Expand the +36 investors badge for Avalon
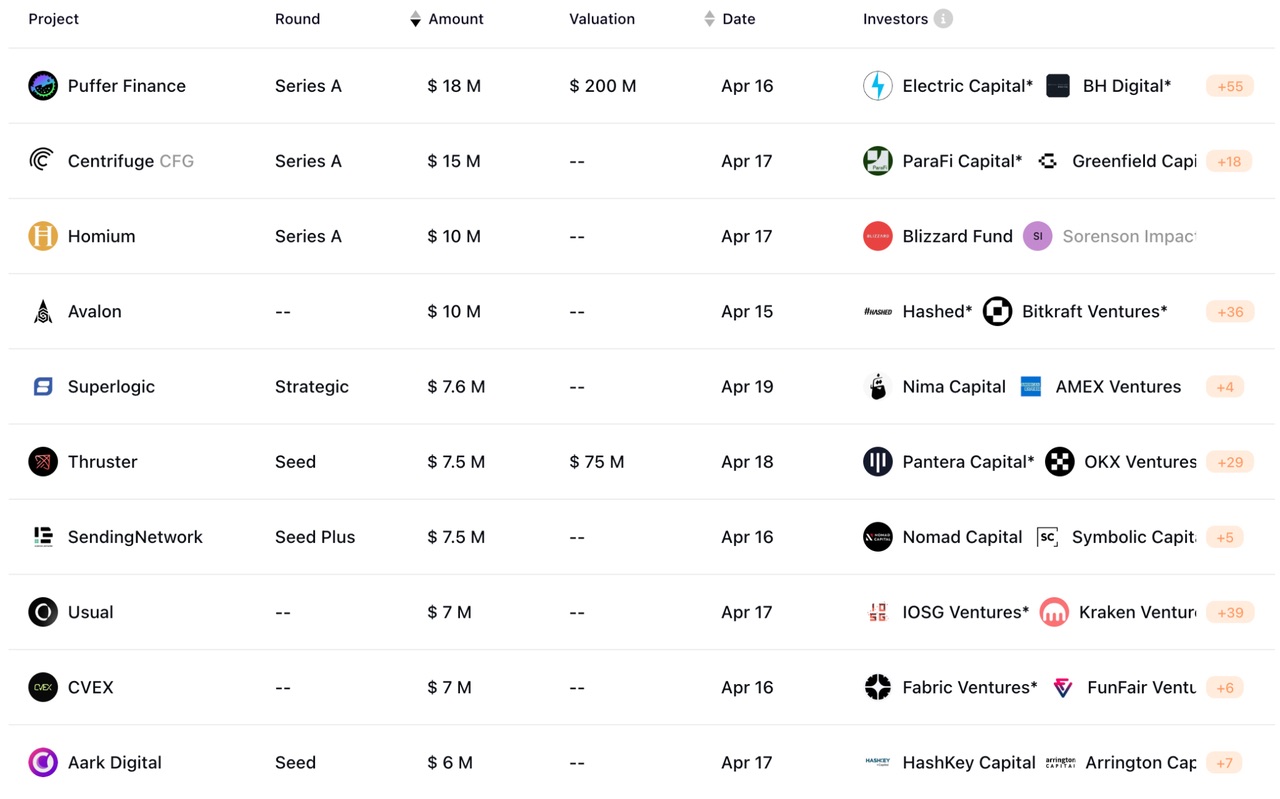 tap(1229, 312)
